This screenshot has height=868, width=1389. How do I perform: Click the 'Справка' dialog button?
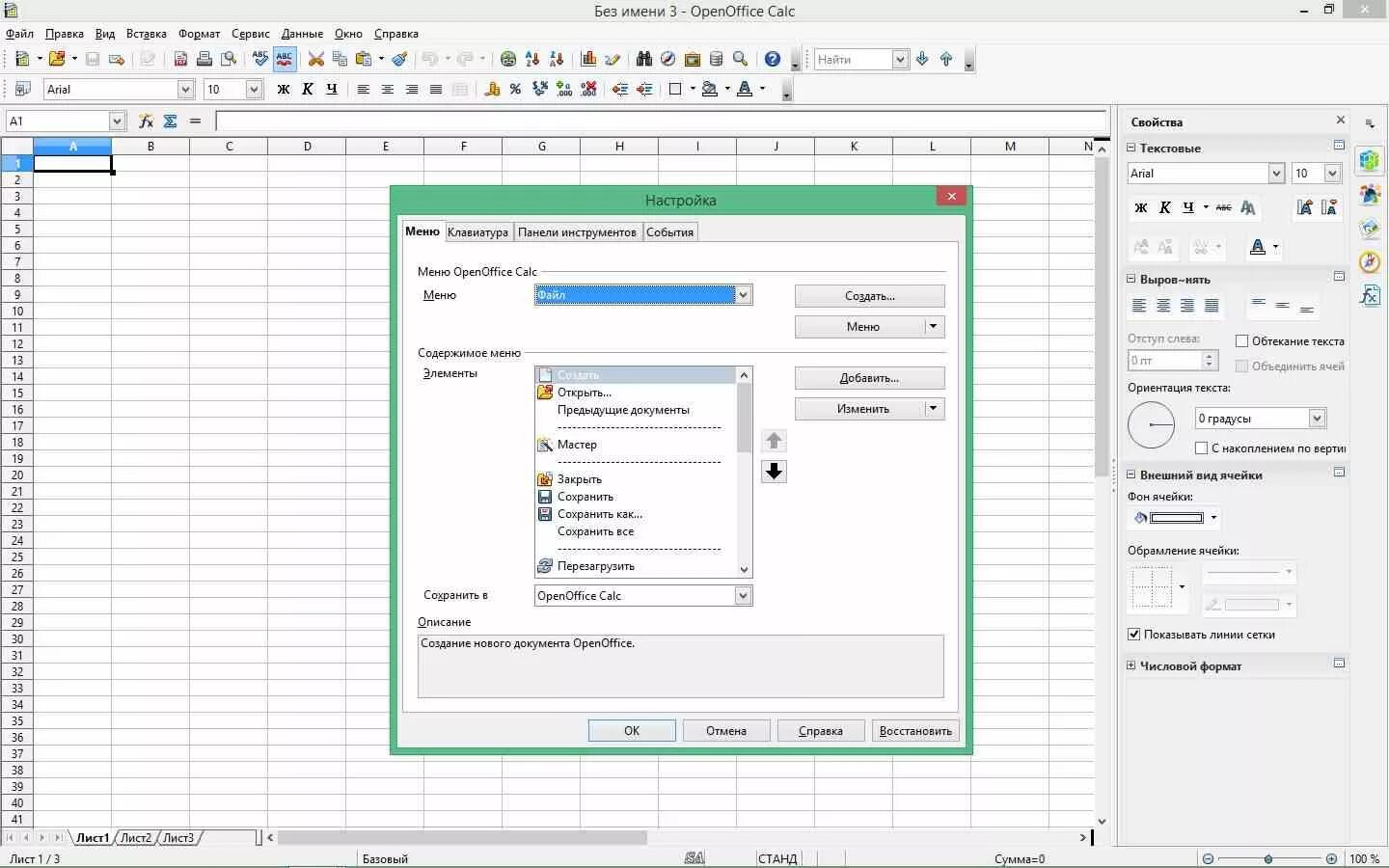[x=821, y=731]
